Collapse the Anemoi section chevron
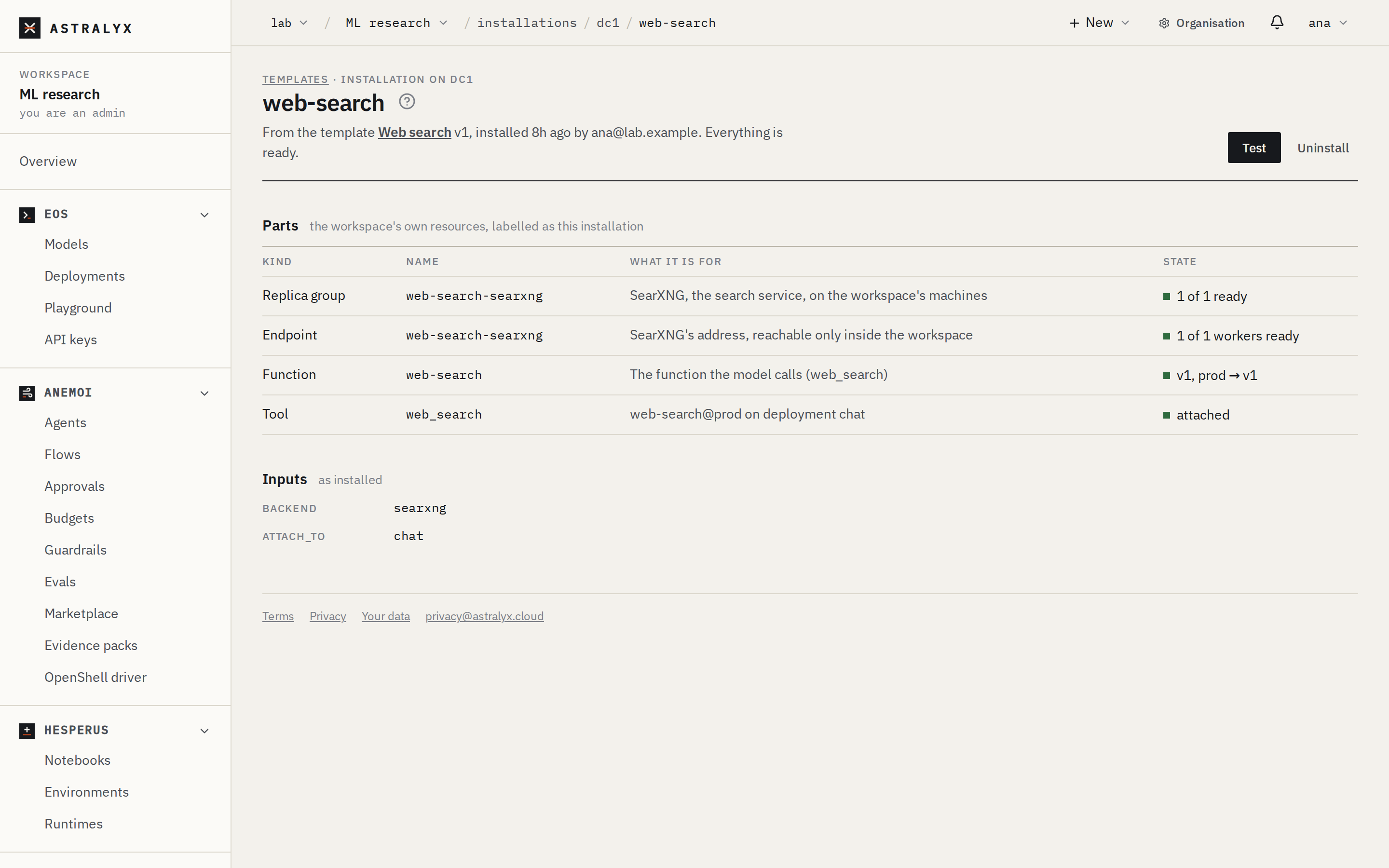 coord(204,393)
